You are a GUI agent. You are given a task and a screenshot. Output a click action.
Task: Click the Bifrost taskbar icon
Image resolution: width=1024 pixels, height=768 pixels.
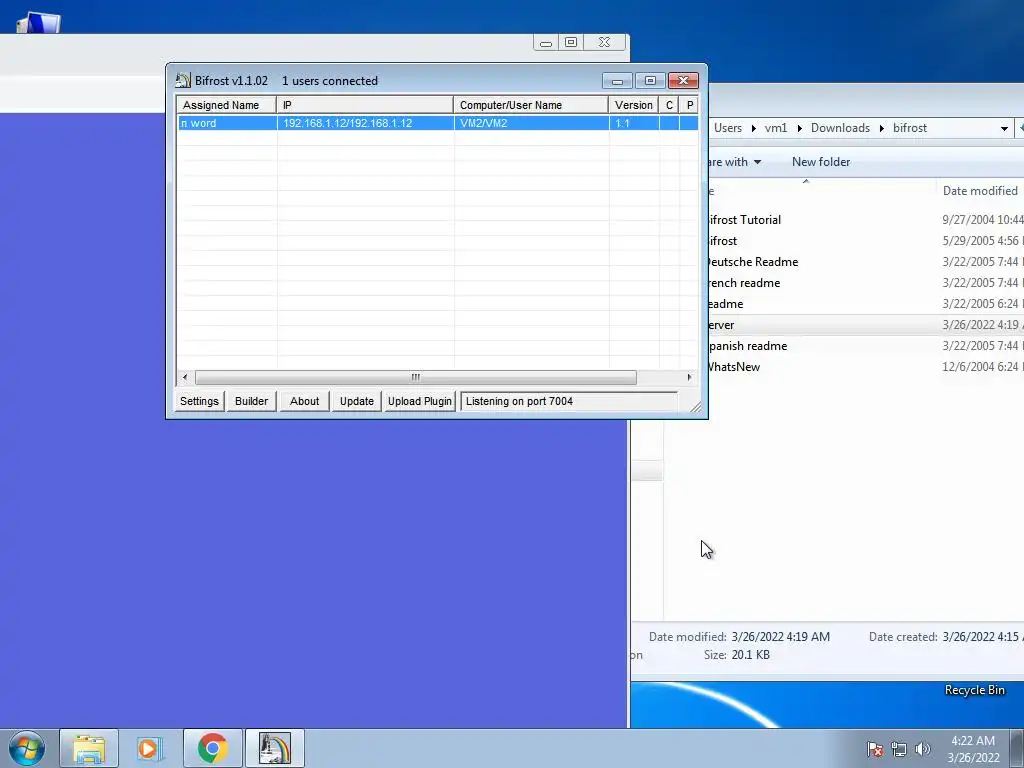pos(274,748)
